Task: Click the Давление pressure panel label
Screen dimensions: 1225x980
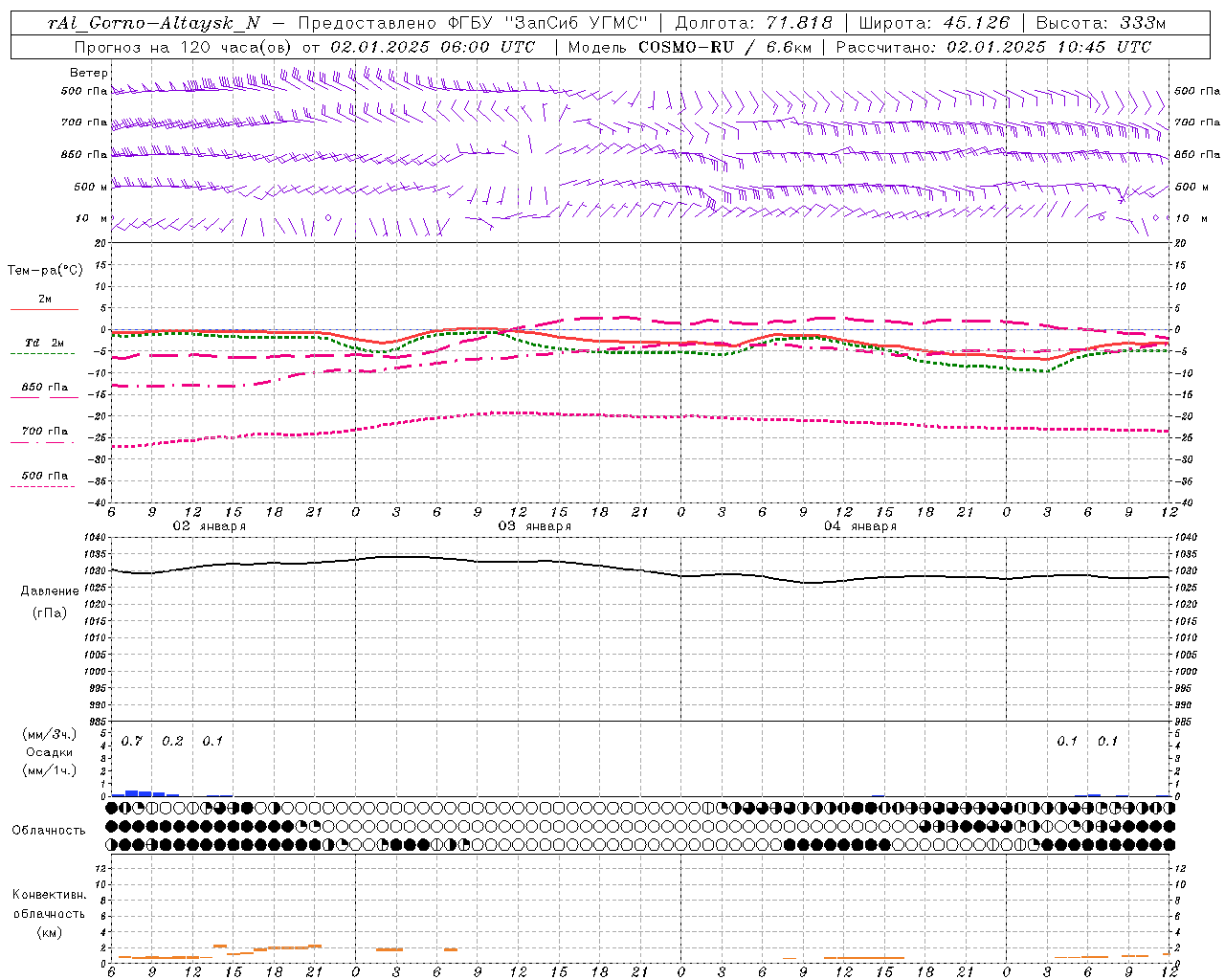Action: (50, 591)
